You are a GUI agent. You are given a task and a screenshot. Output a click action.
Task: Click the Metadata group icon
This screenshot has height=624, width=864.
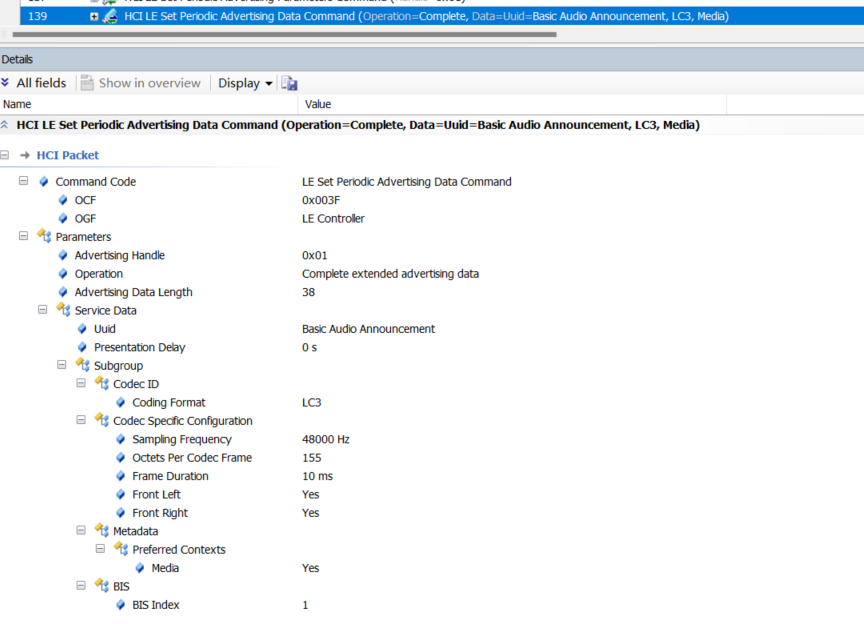(102, 531)
